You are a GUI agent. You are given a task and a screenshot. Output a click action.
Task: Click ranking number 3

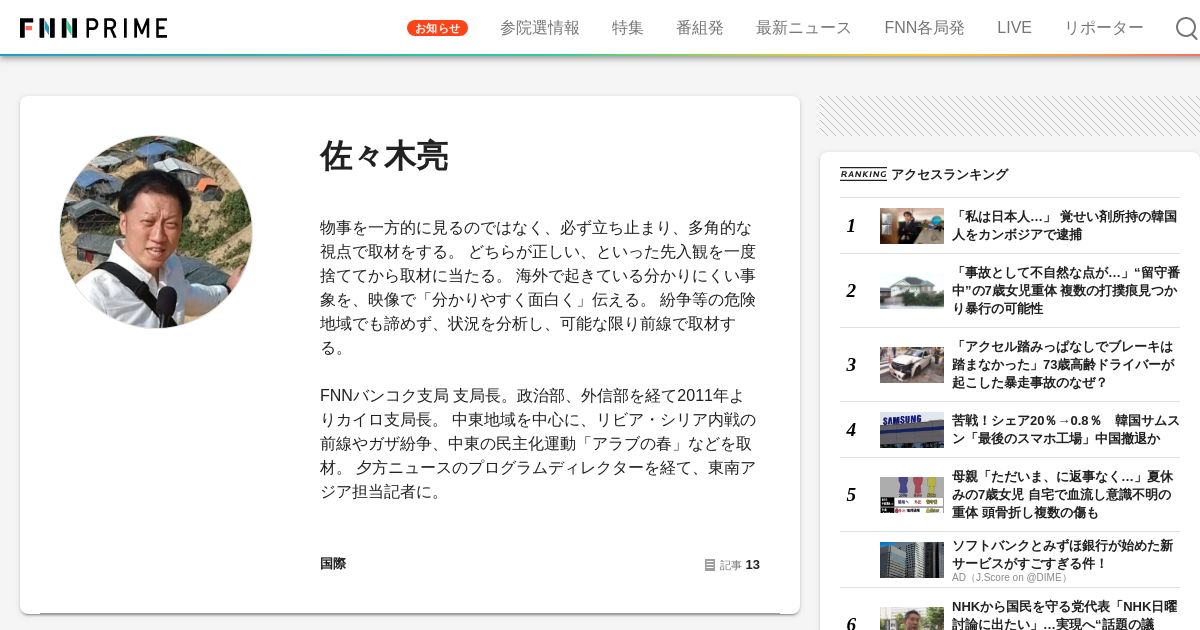(851, 365)
